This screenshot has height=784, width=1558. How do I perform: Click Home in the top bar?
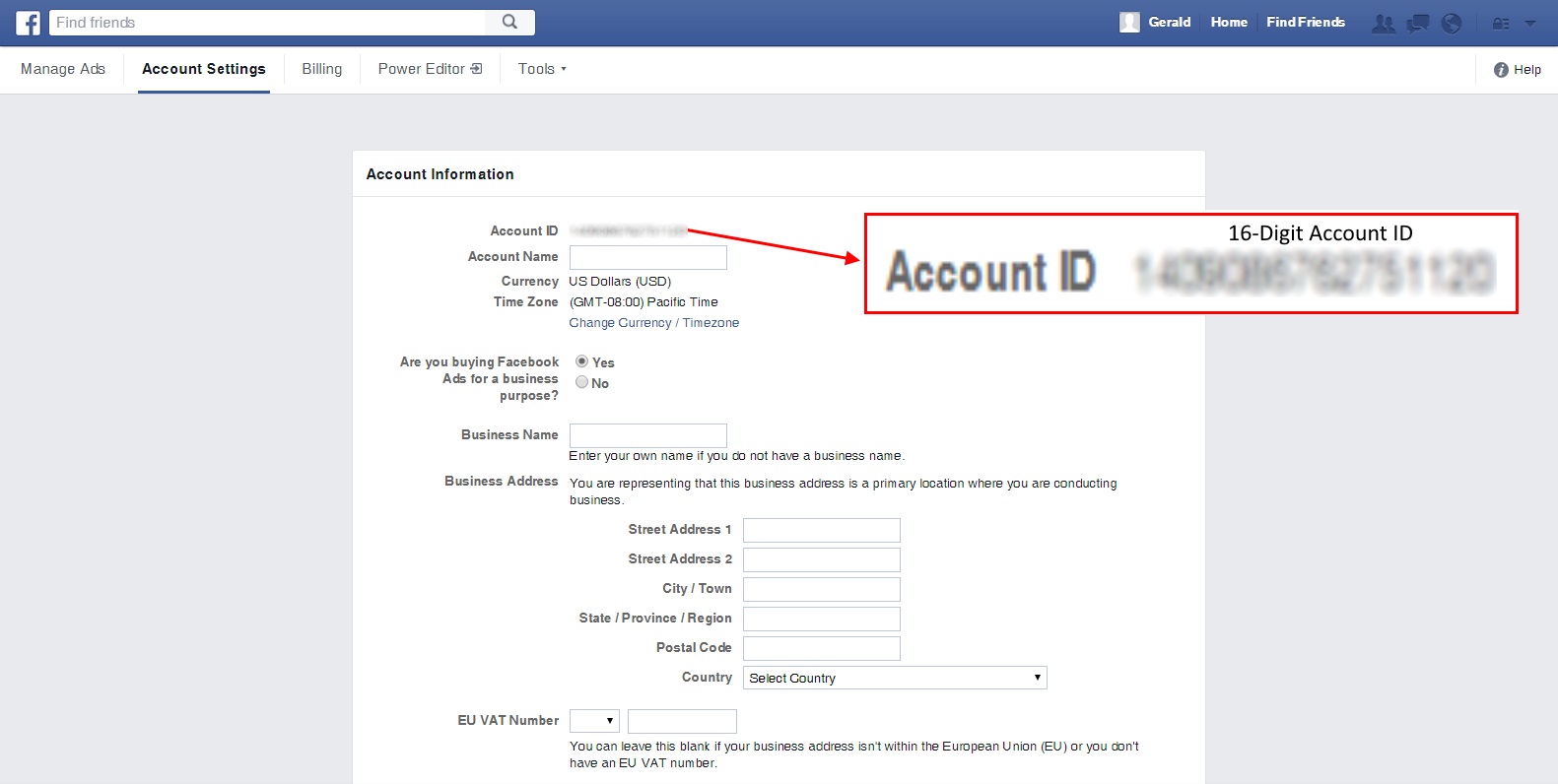[1229, 22]
